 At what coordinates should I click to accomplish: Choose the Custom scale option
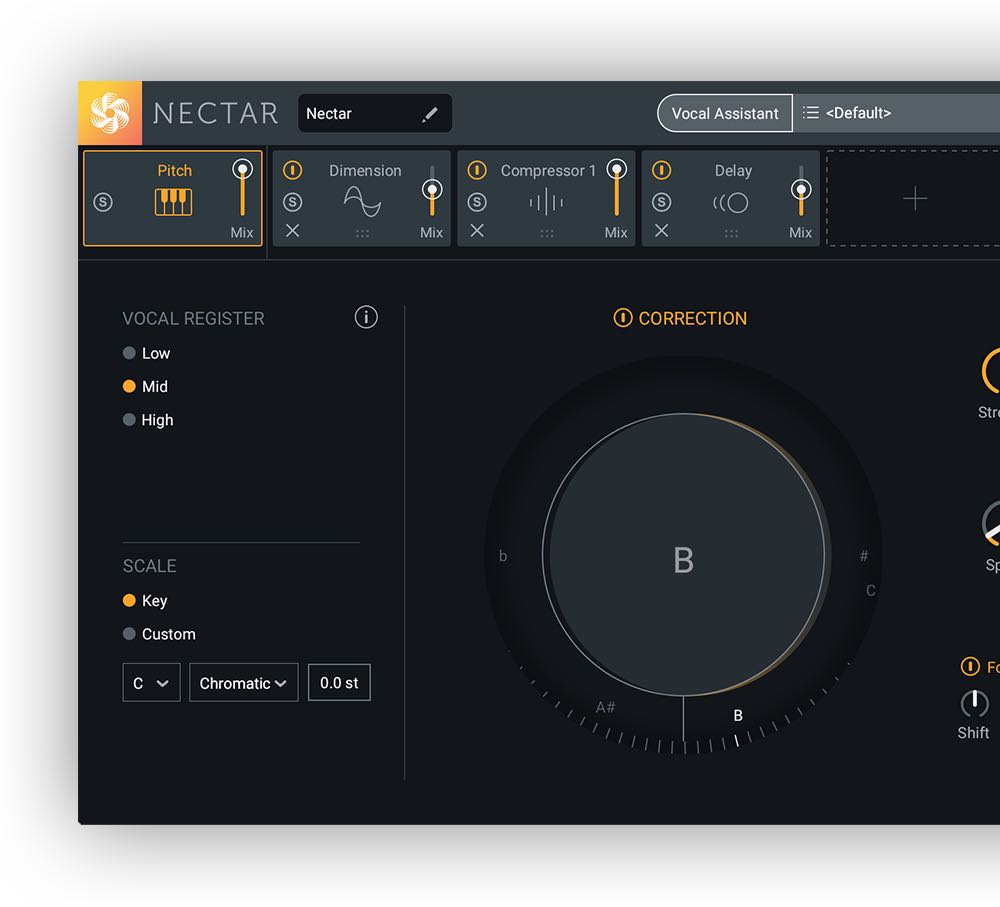click(x=129, y=634)
